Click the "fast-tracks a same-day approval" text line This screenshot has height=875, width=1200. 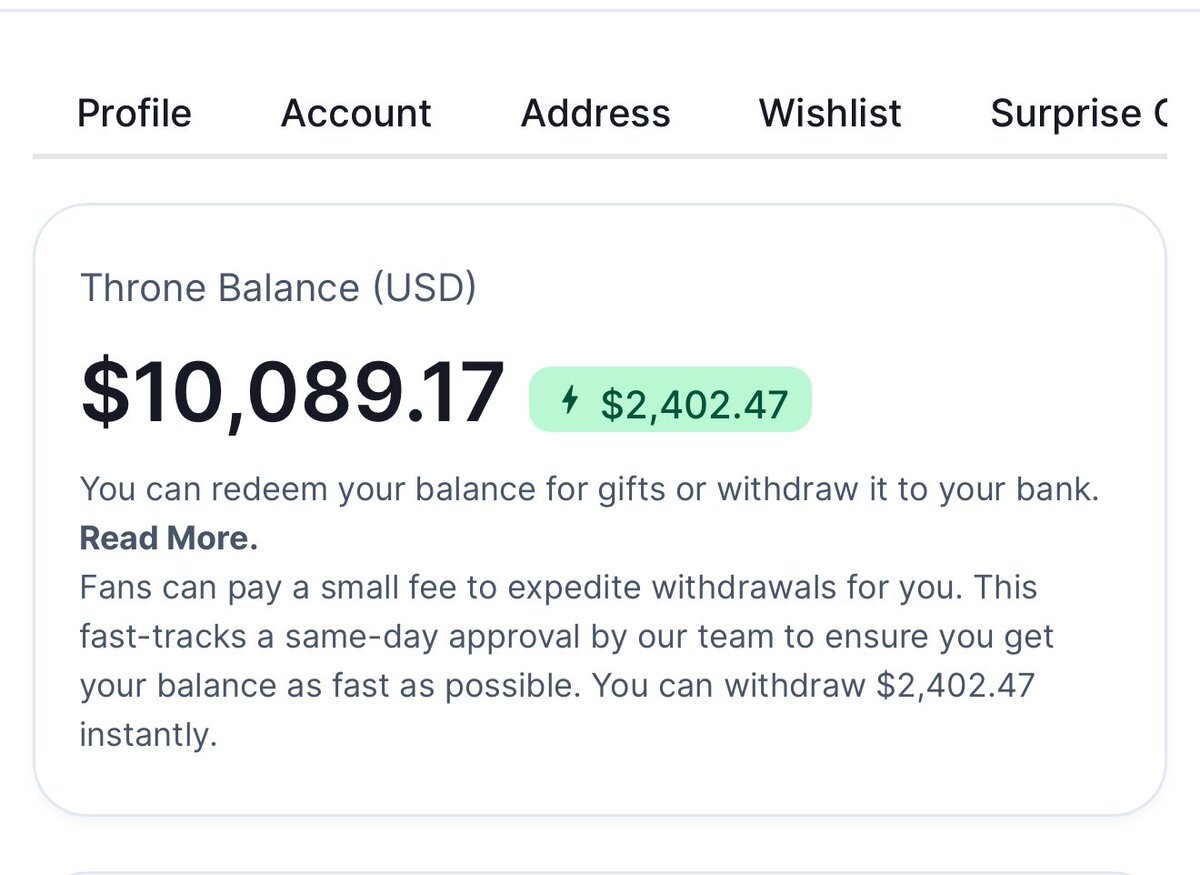(x=566, y=636)
